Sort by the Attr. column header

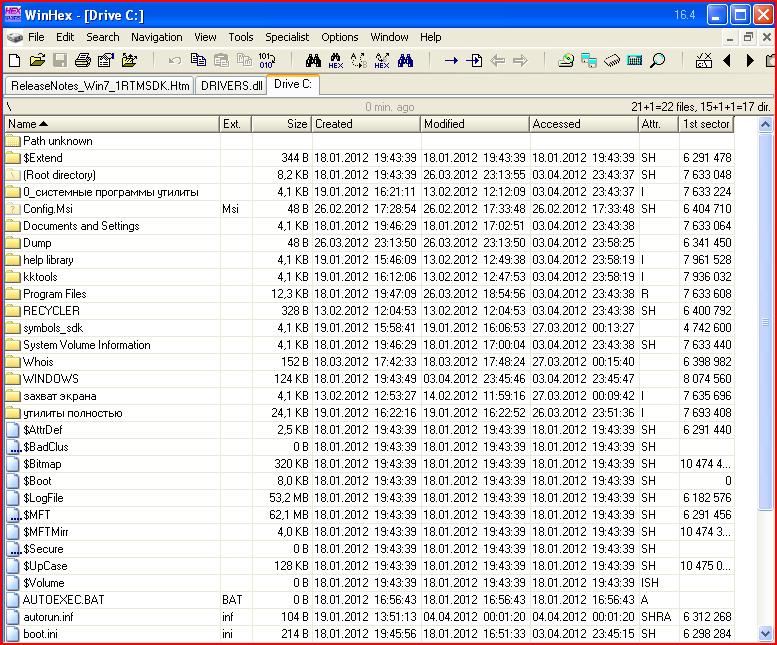click(659, 124)
